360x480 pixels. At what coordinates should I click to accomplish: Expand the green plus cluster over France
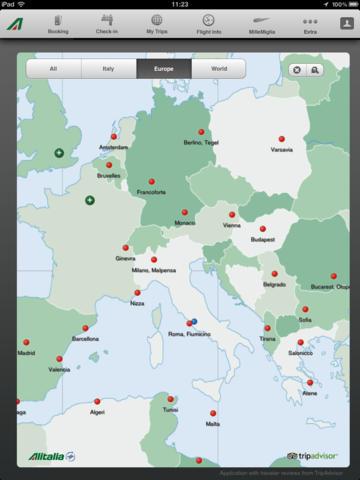coord(90,200)
